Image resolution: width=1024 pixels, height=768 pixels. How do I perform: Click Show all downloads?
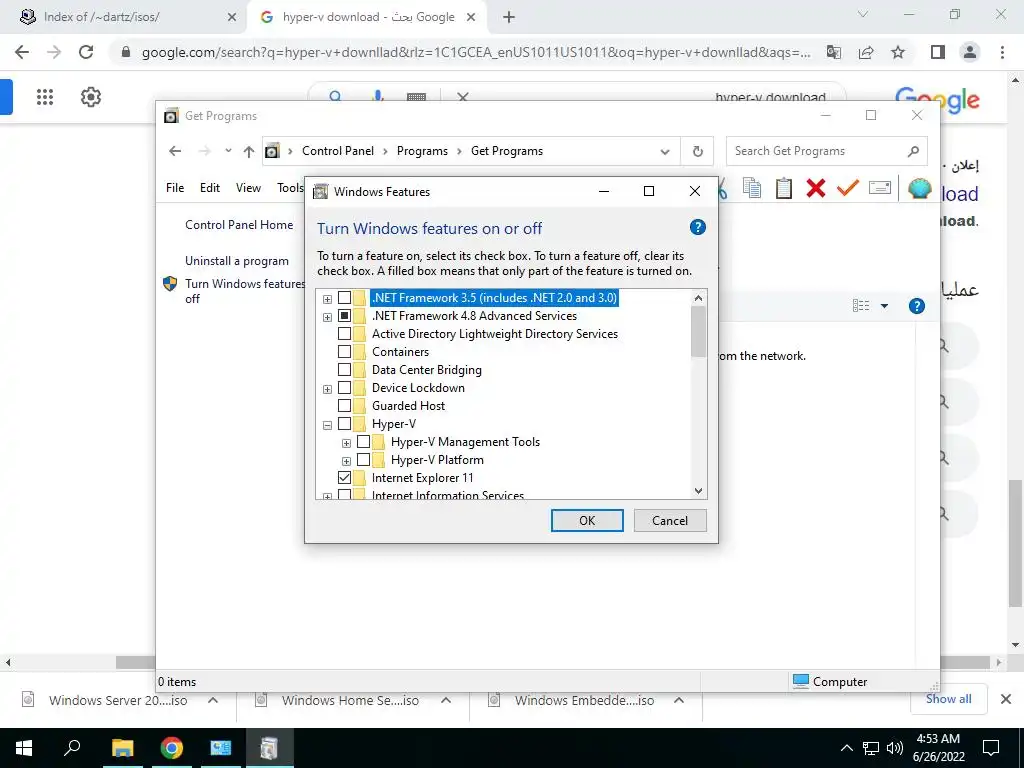[x=948, y=699]
